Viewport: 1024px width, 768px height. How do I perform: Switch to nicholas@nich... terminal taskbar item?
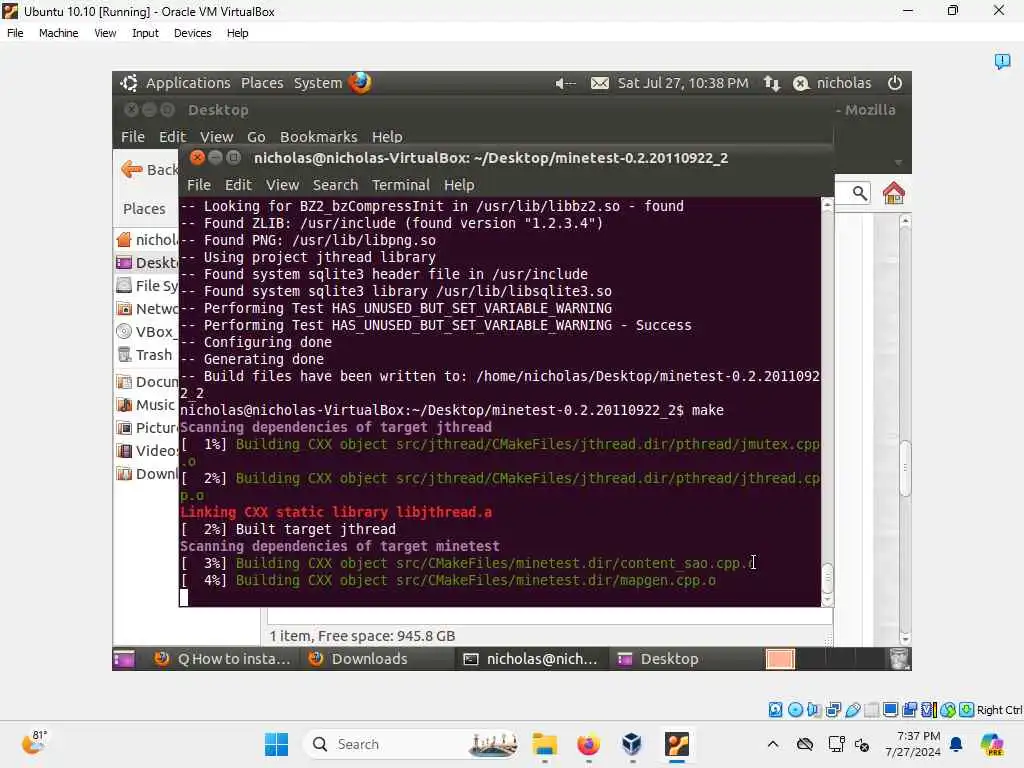pos(530,659)
